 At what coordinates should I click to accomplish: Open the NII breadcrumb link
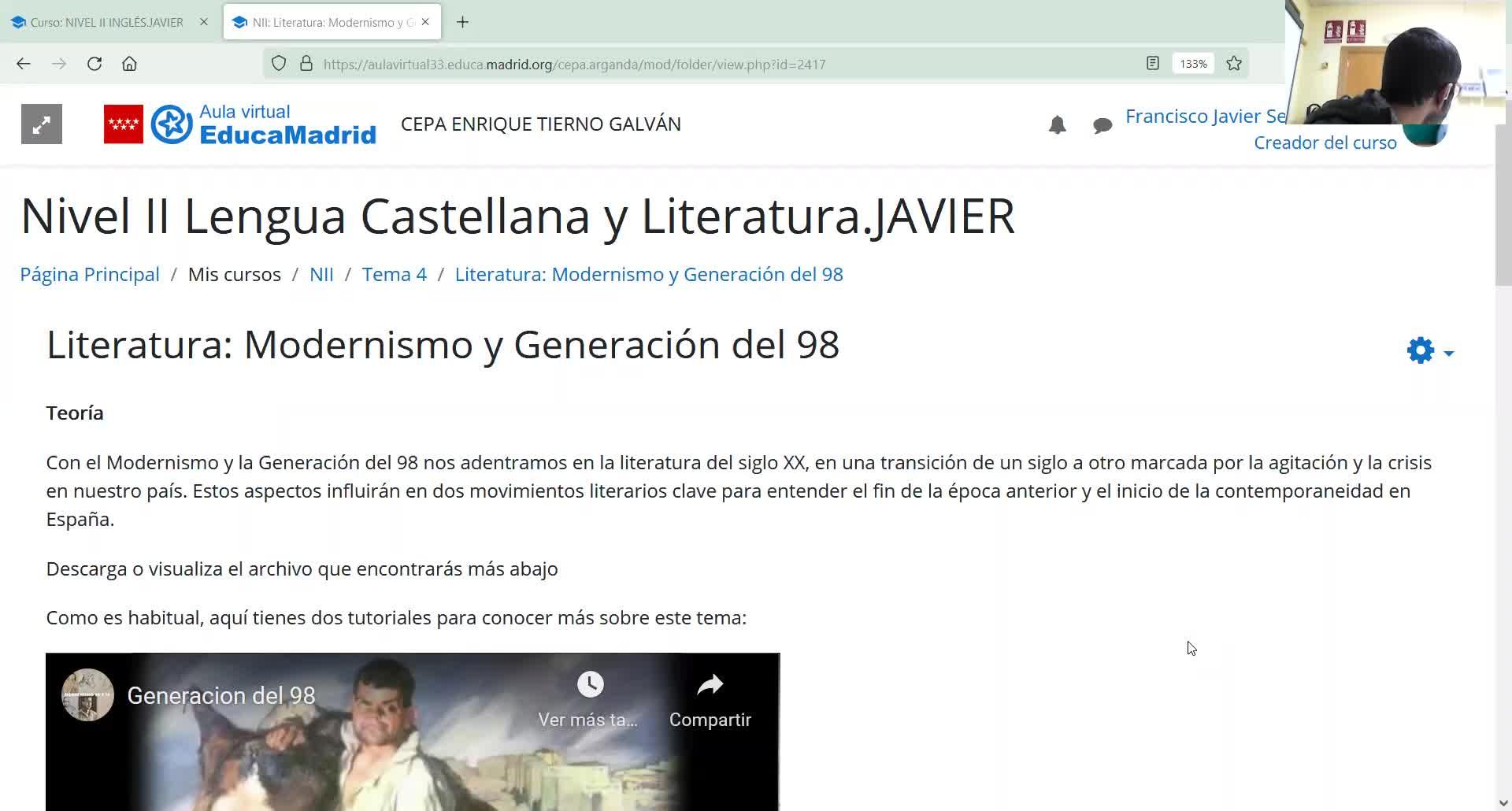point(321,274)
